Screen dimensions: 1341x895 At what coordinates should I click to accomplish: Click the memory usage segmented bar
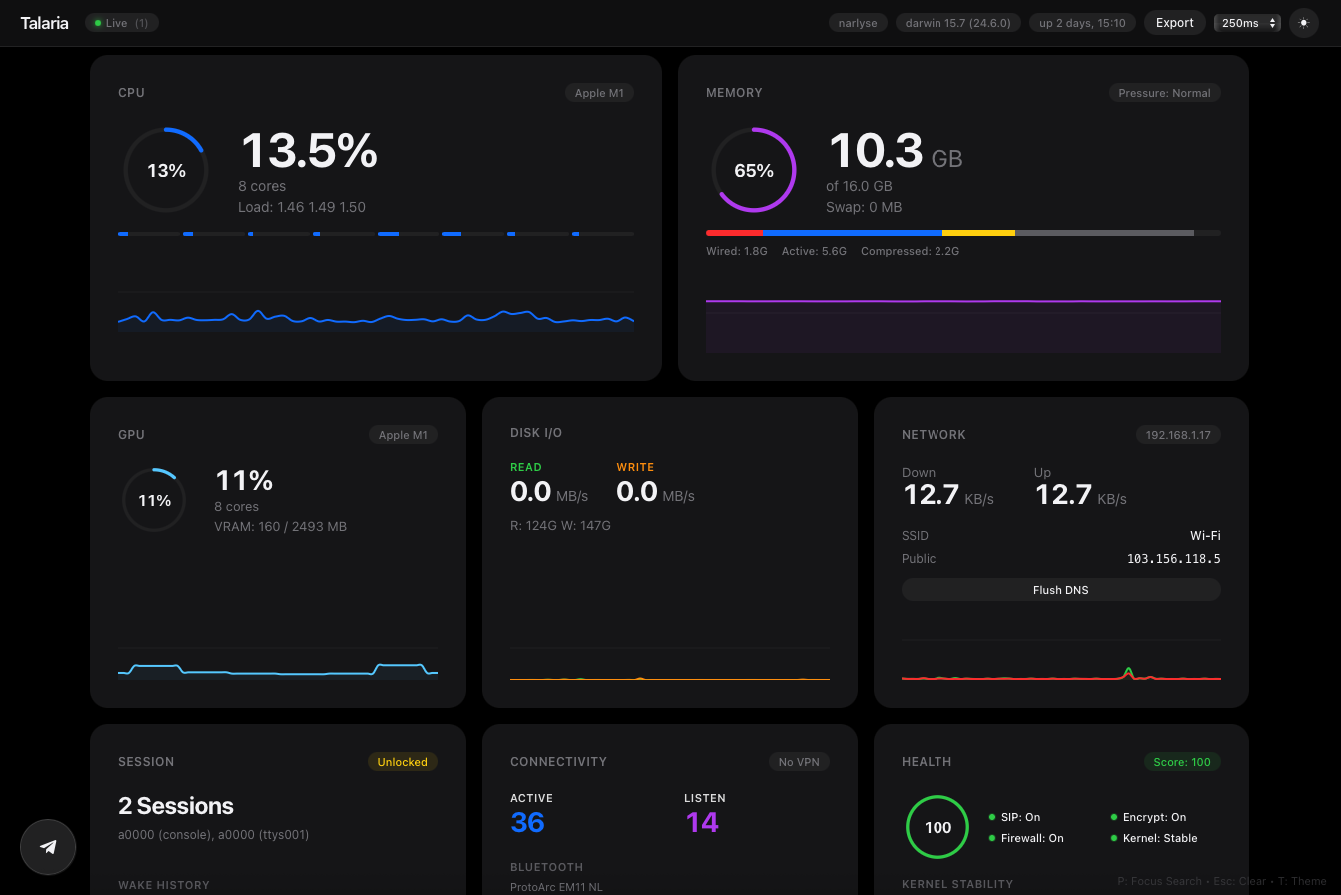[x=963, y=233]
